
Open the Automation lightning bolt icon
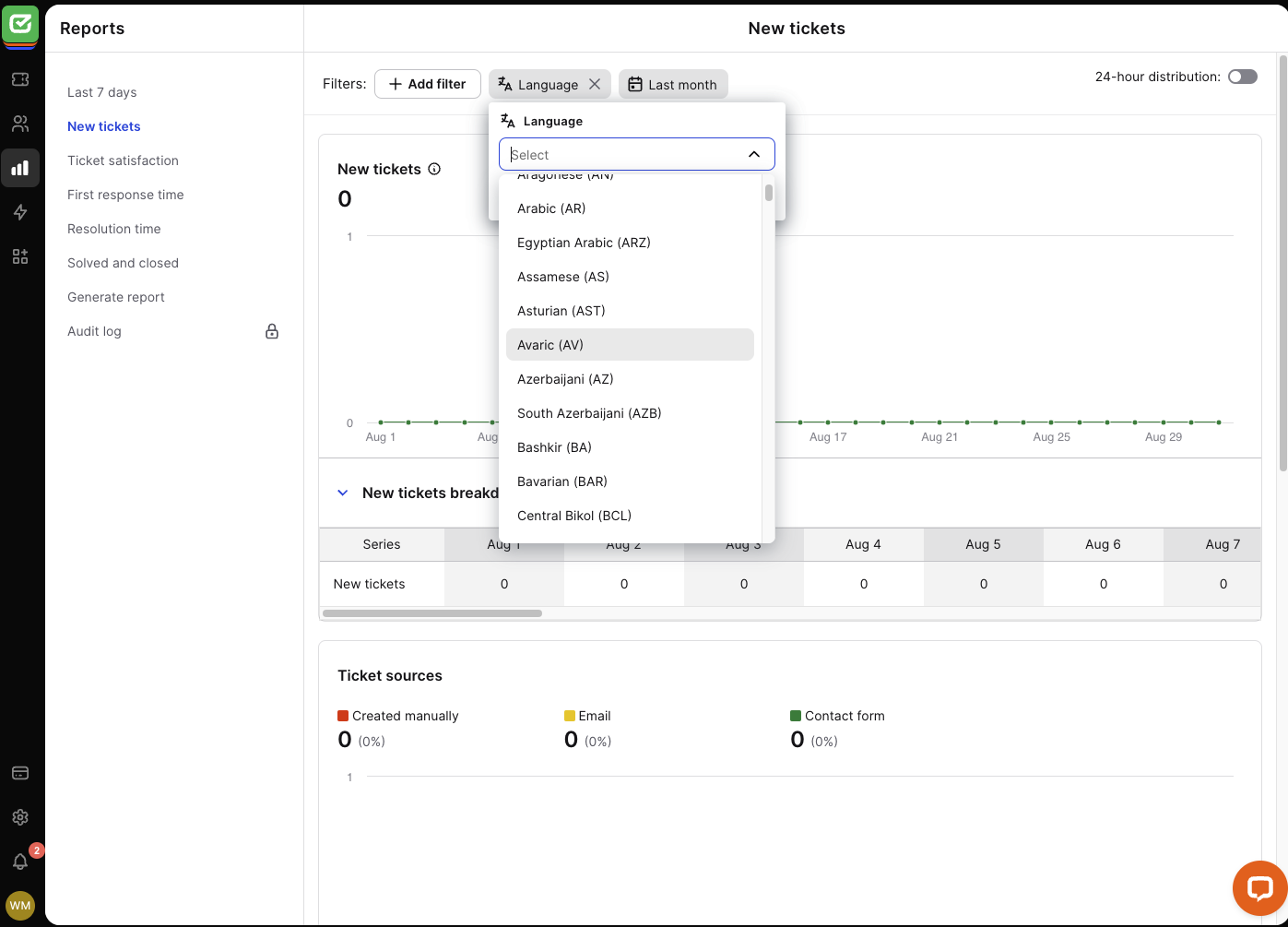(x=20, y=212)
